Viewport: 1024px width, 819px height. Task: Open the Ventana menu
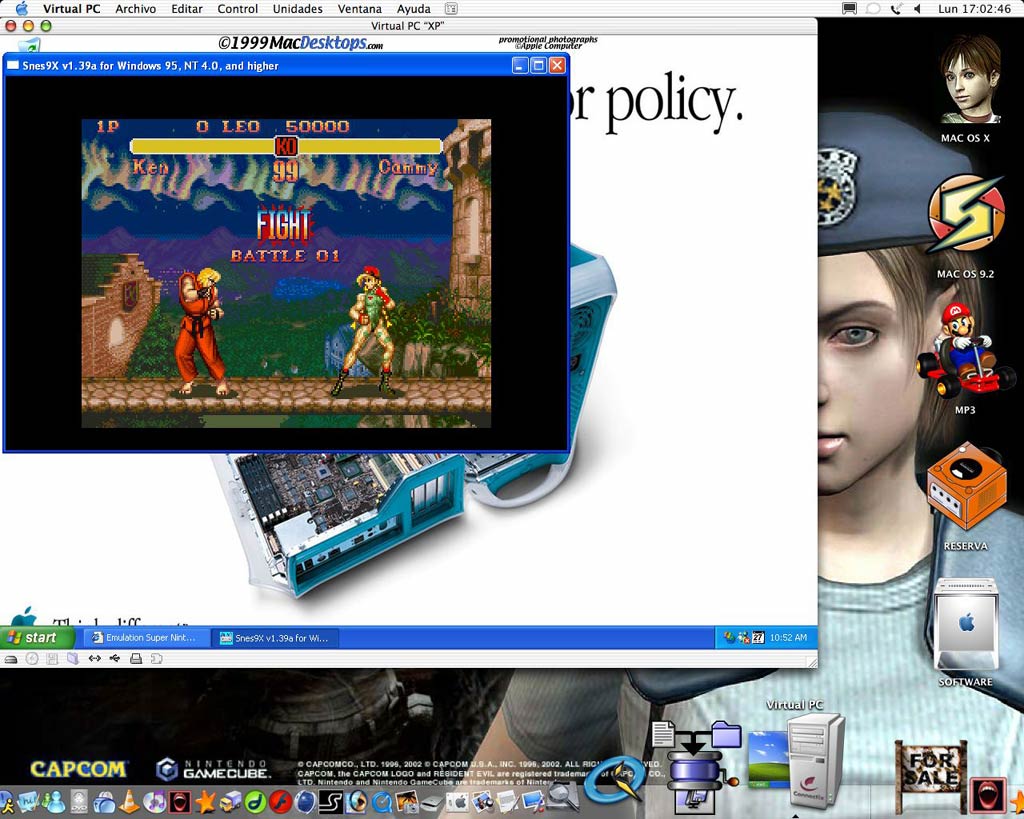click(x=360, y=9)
